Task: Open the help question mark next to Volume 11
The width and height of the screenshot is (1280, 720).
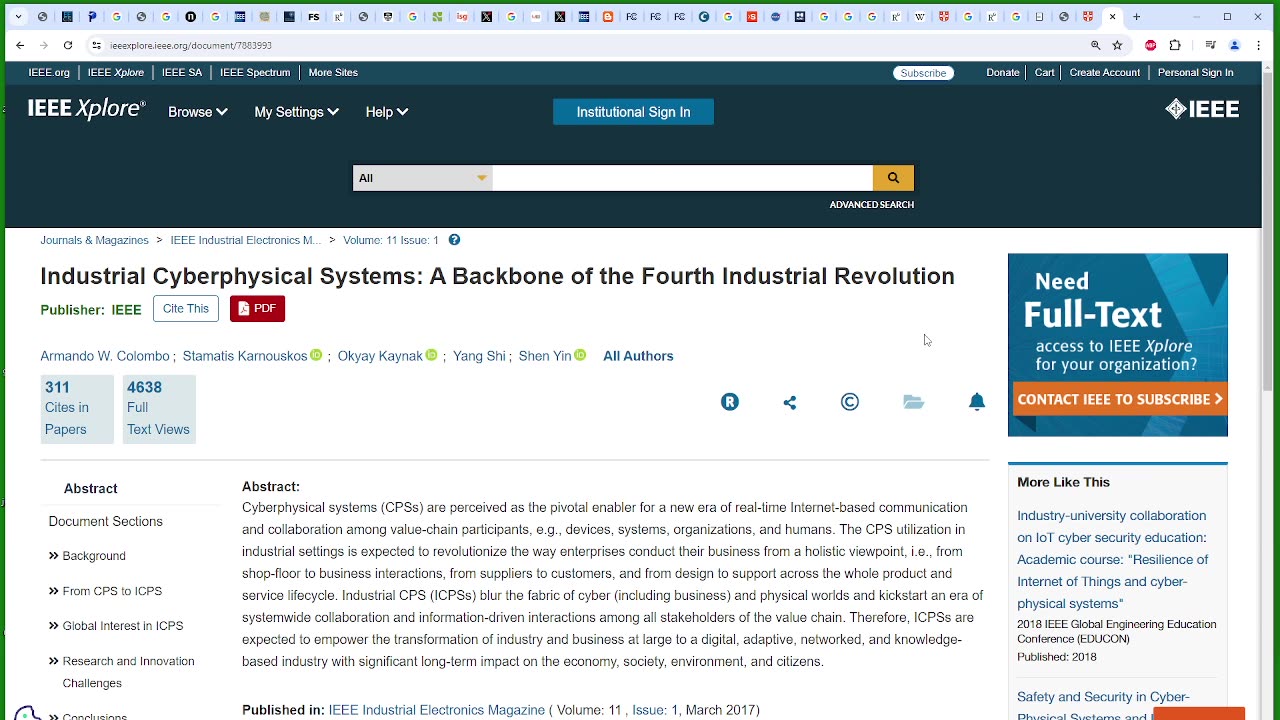Action: click(x=454, y=240)
